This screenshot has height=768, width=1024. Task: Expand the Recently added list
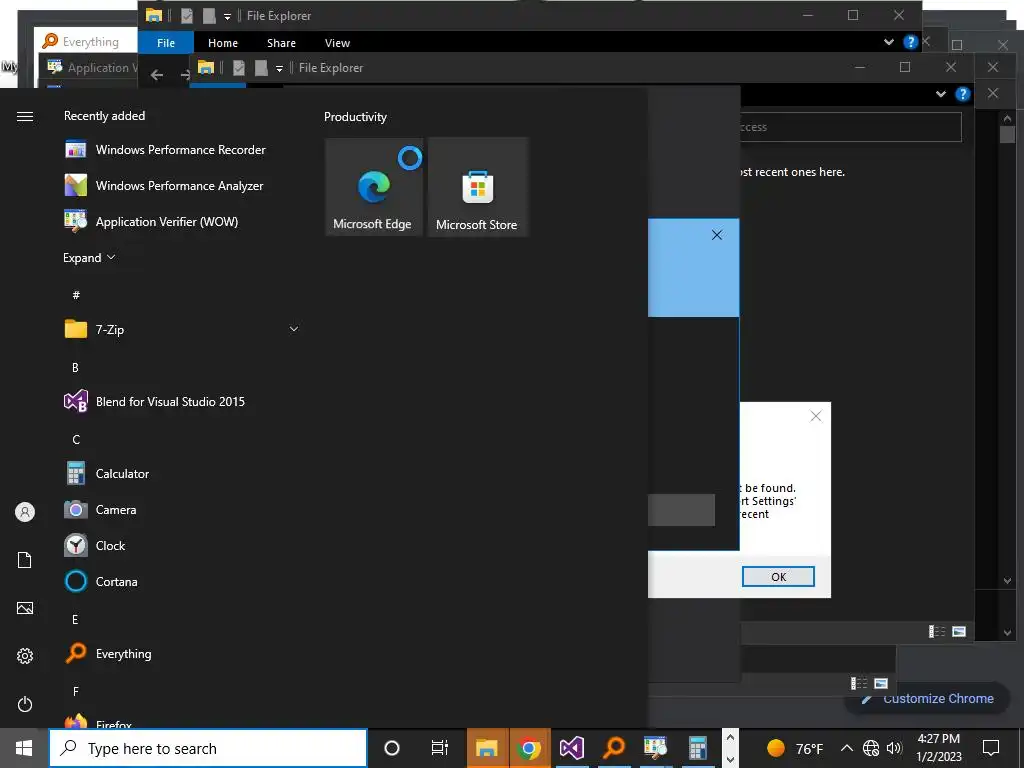(89, 258)
